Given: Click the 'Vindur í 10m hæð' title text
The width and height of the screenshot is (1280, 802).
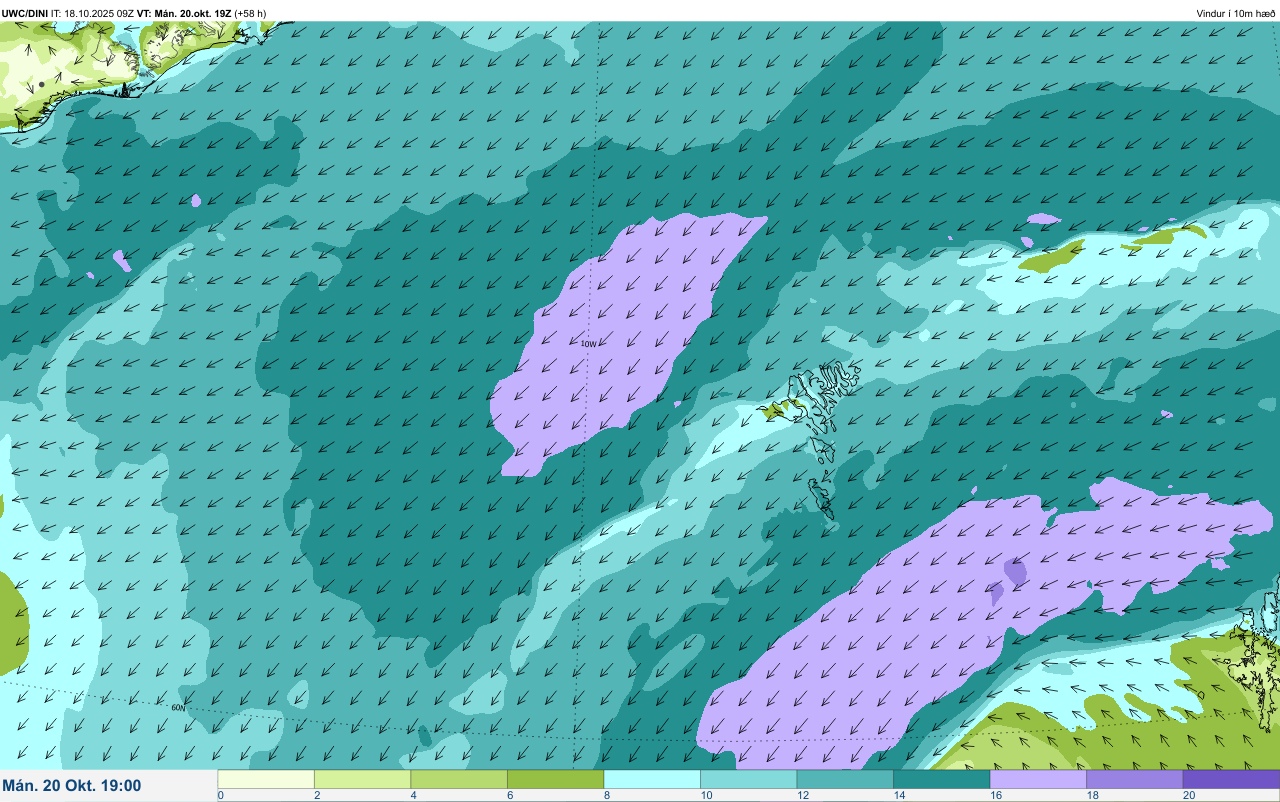Looking at the screenshot, I should tap(1236, 13).
